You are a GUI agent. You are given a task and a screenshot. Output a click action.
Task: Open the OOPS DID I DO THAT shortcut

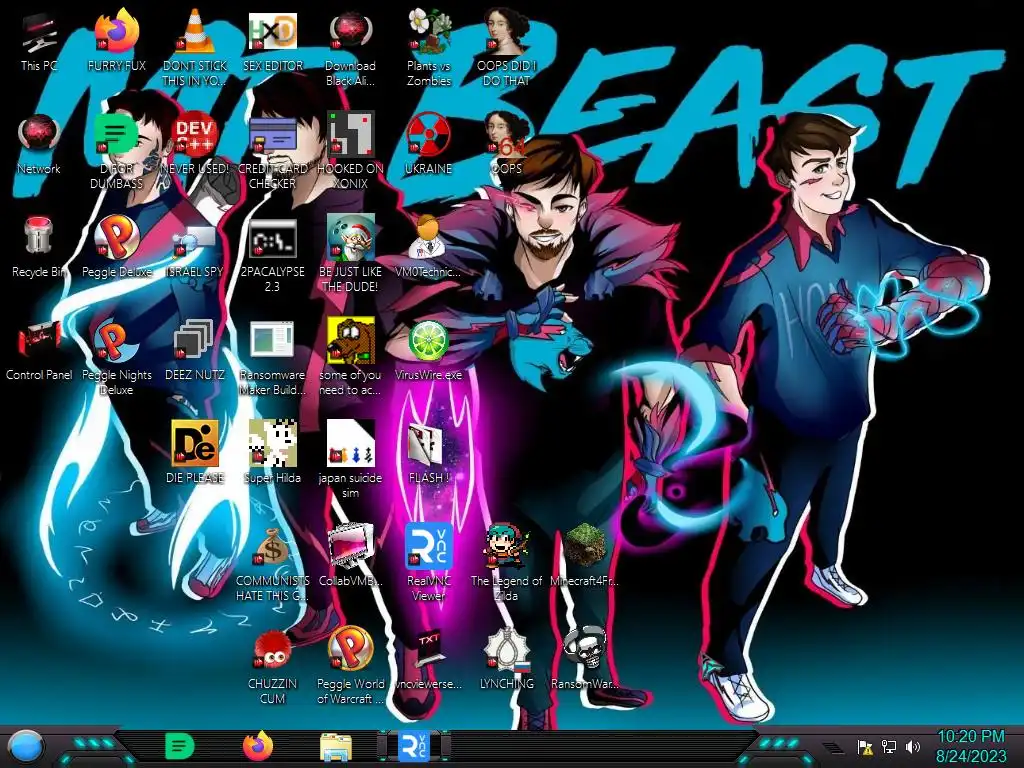[x=506, y=49]
